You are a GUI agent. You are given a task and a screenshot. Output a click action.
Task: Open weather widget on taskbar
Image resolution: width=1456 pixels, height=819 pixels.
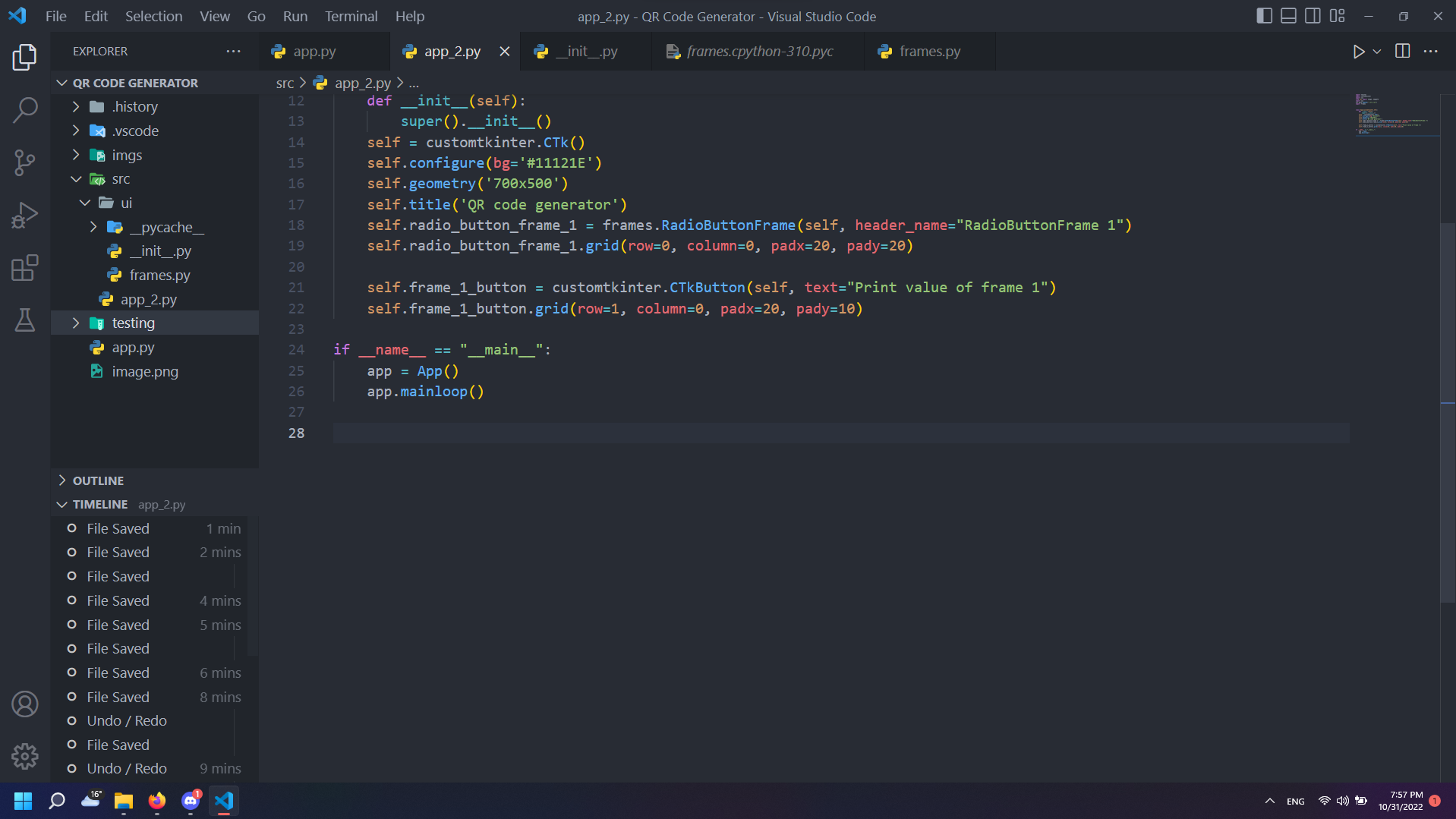pos(90,801)
